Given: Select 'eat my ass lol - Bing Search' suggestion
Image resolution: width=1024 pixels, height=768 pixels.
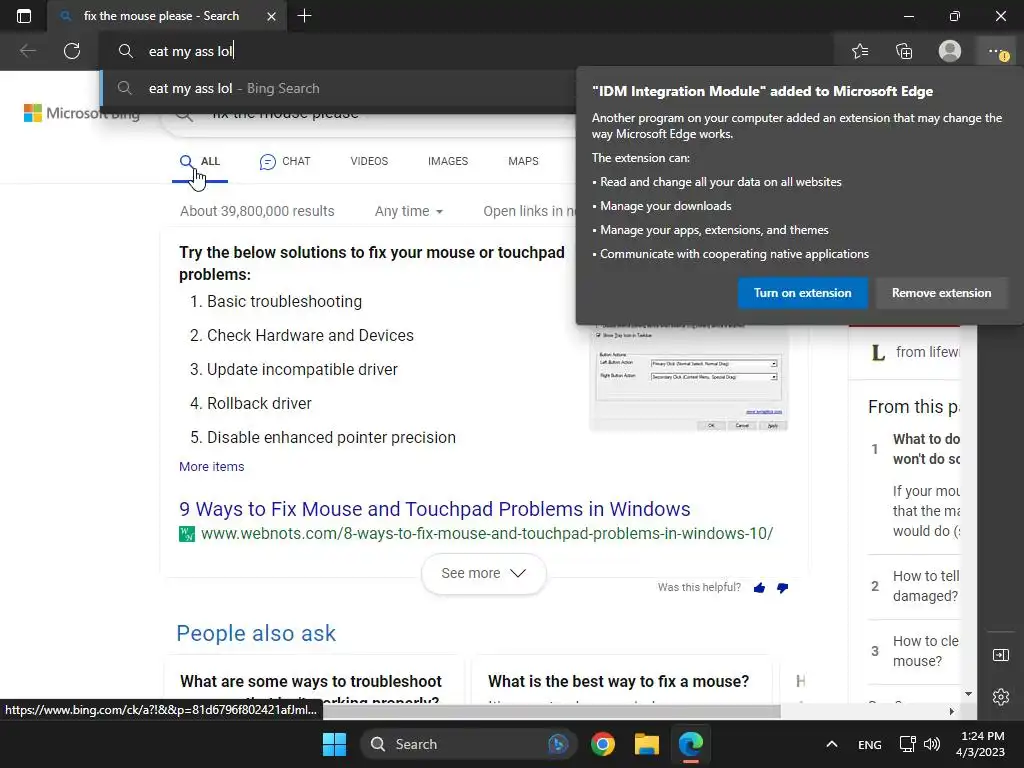Looking at the screenshot, I should point(338,88).
